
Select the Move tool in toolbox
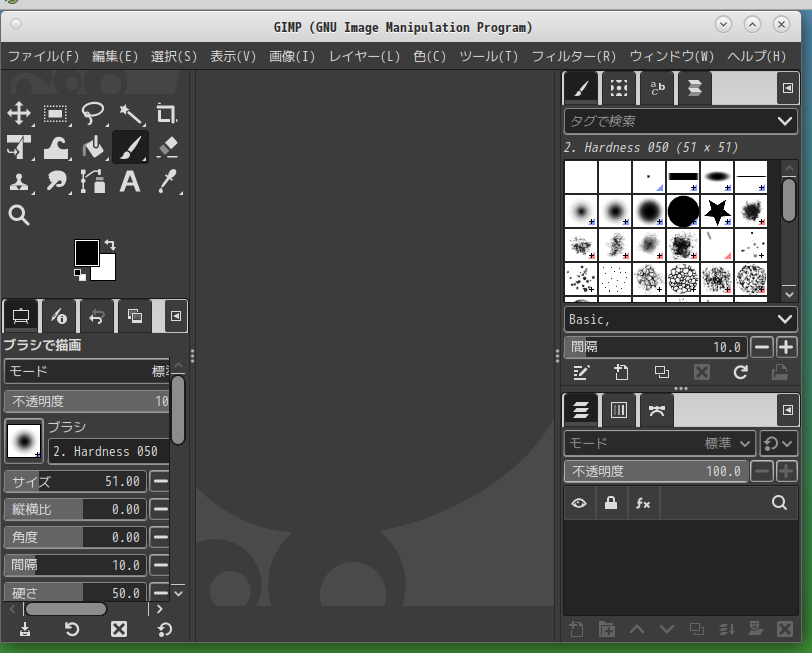(19, 114)
